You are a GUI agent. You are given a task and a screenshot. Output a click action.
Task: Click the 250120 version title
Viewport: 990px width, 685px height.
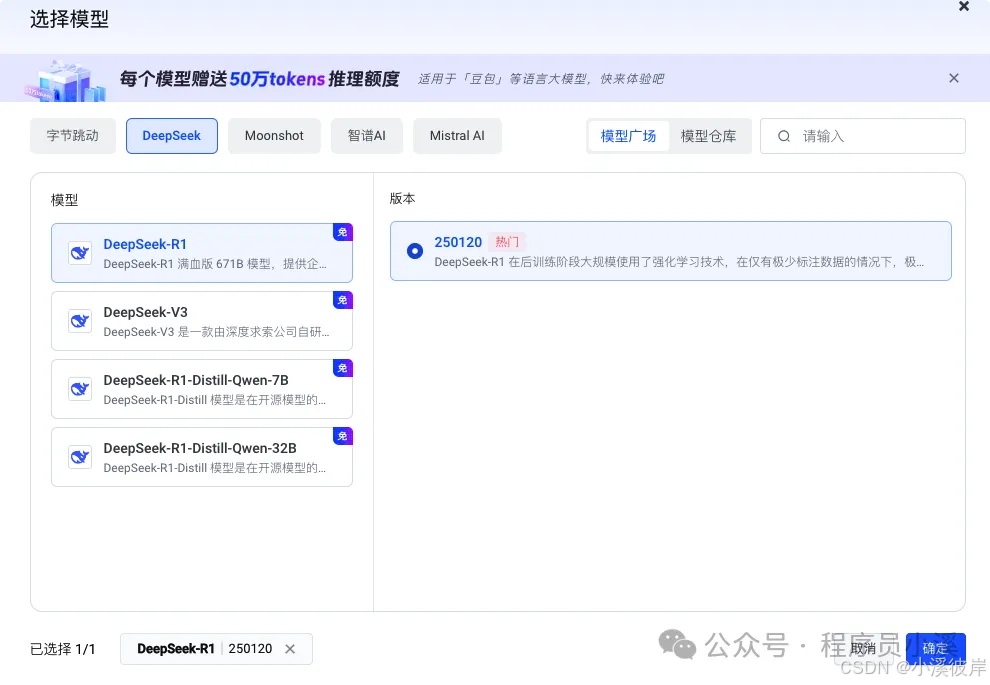point(458,242)
